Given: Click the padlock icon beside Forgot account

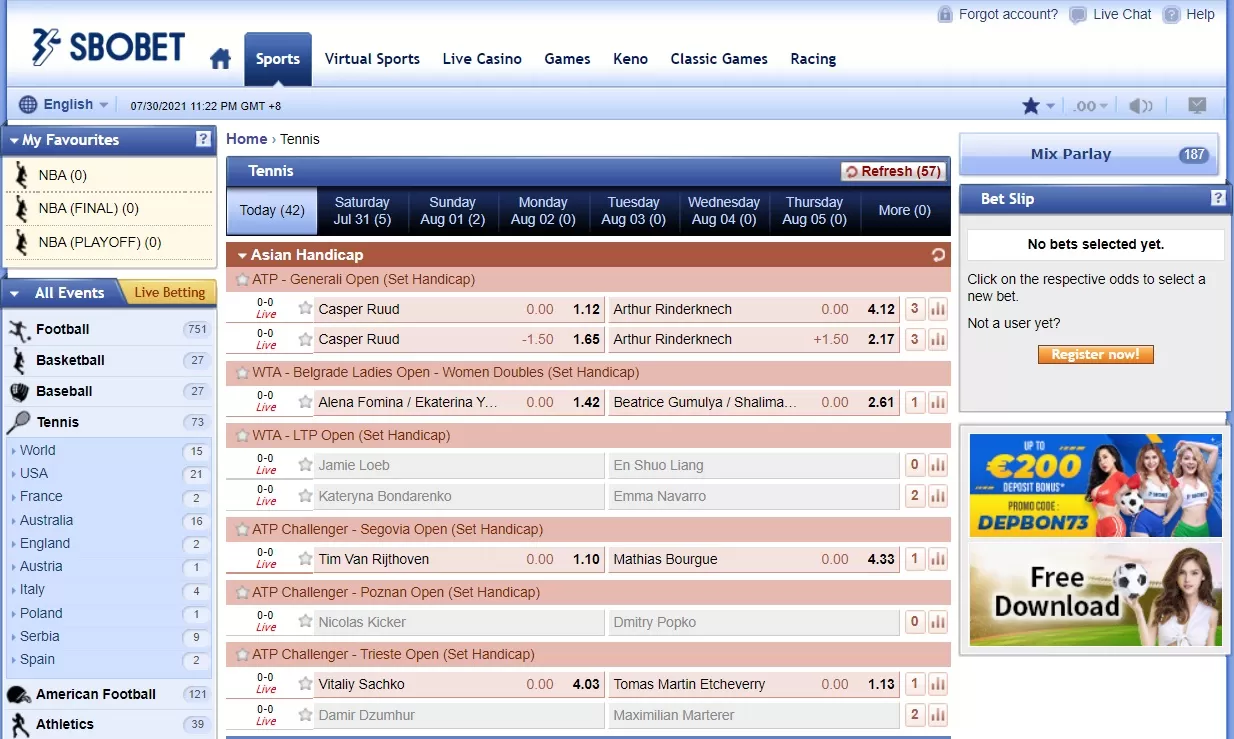Looking at the screenshot, I should 945,14.
